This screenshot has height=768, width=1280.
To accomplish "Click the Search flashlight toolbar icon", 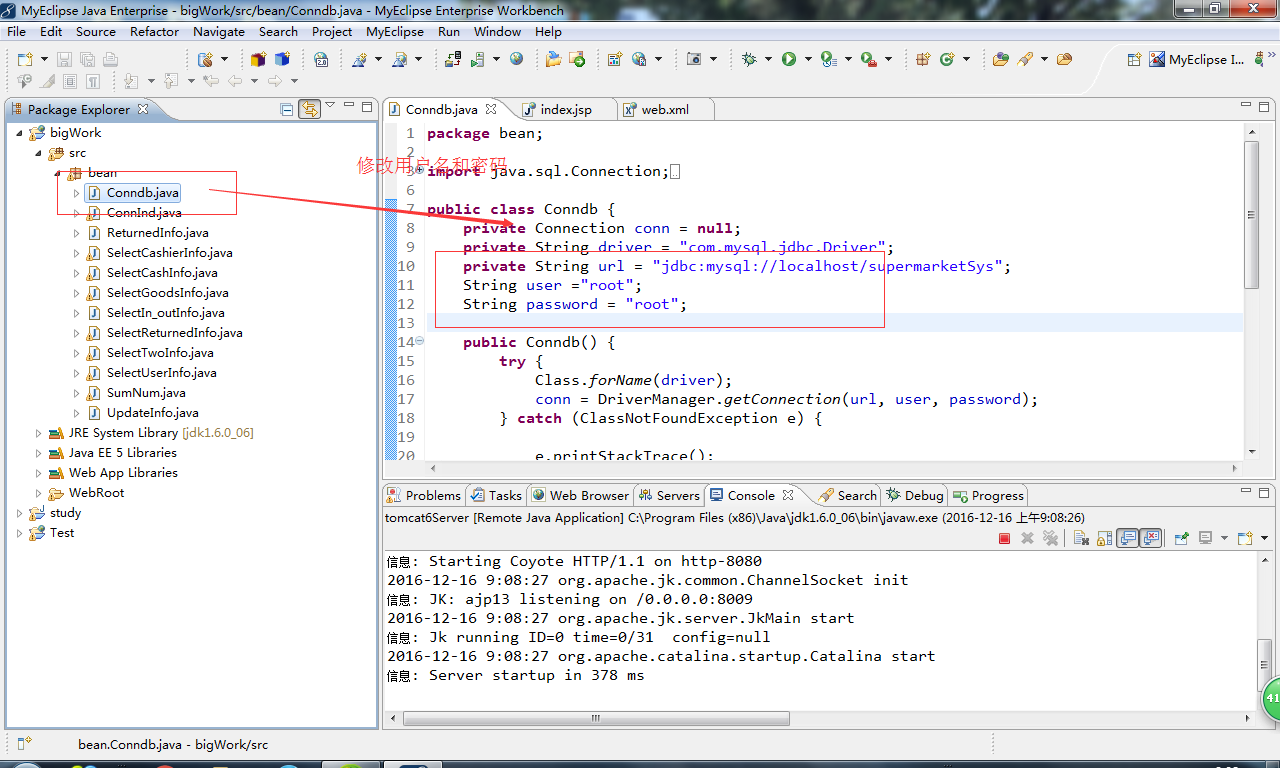I will (x=1025, y=59).
